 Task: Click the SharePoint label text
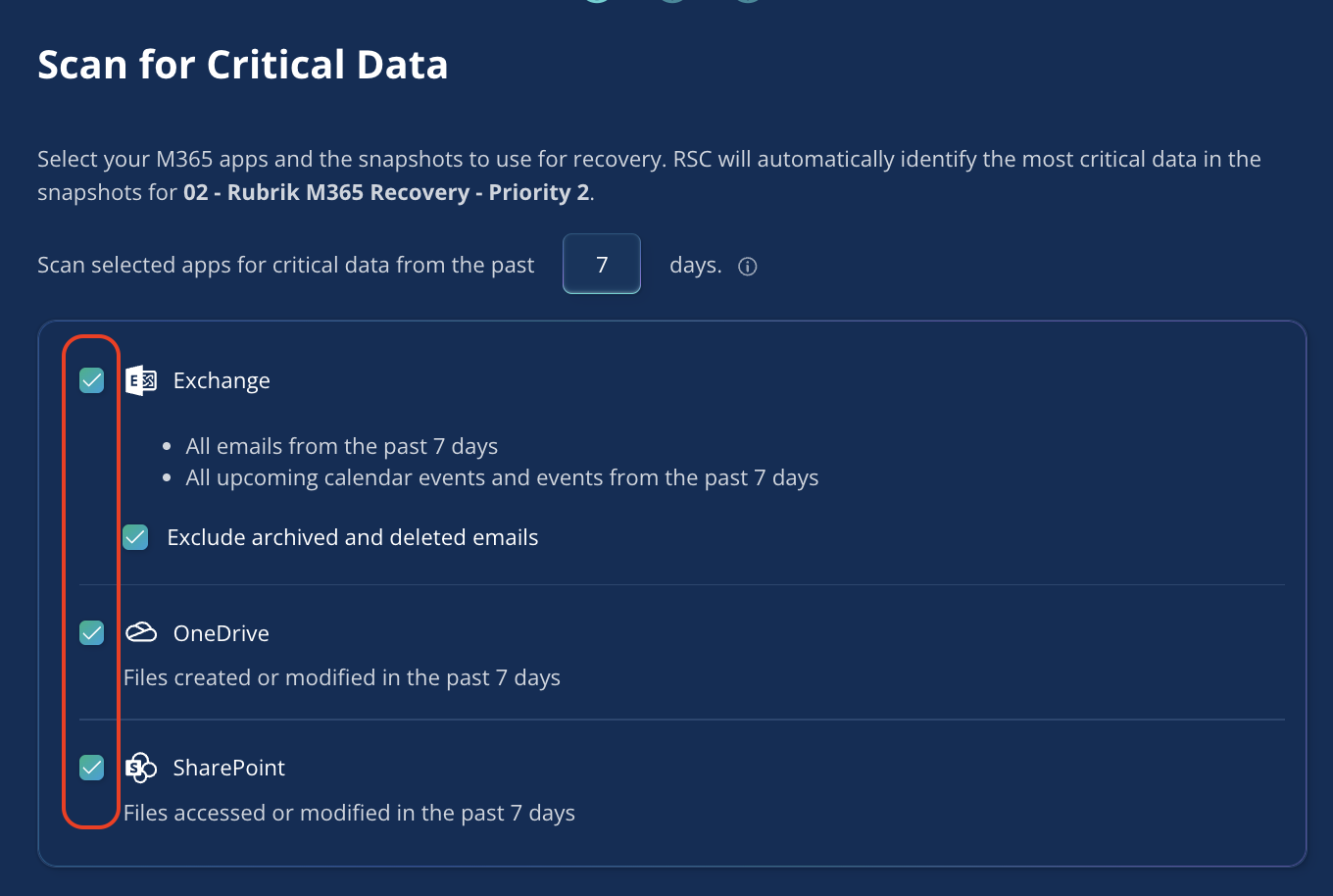pyautogui.click(x=228, y=768)
